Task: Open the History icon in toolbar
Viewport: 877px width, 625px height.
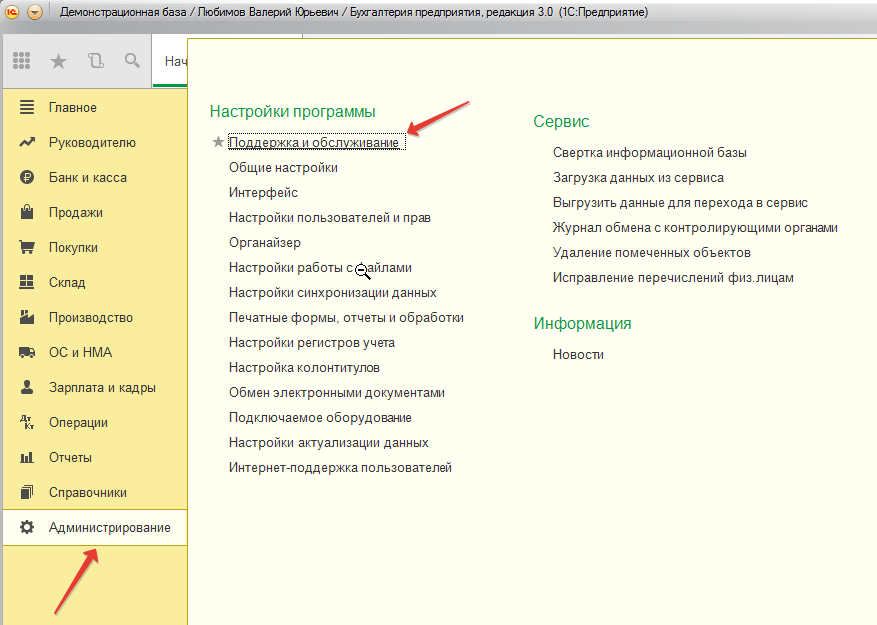Action: 95,61
